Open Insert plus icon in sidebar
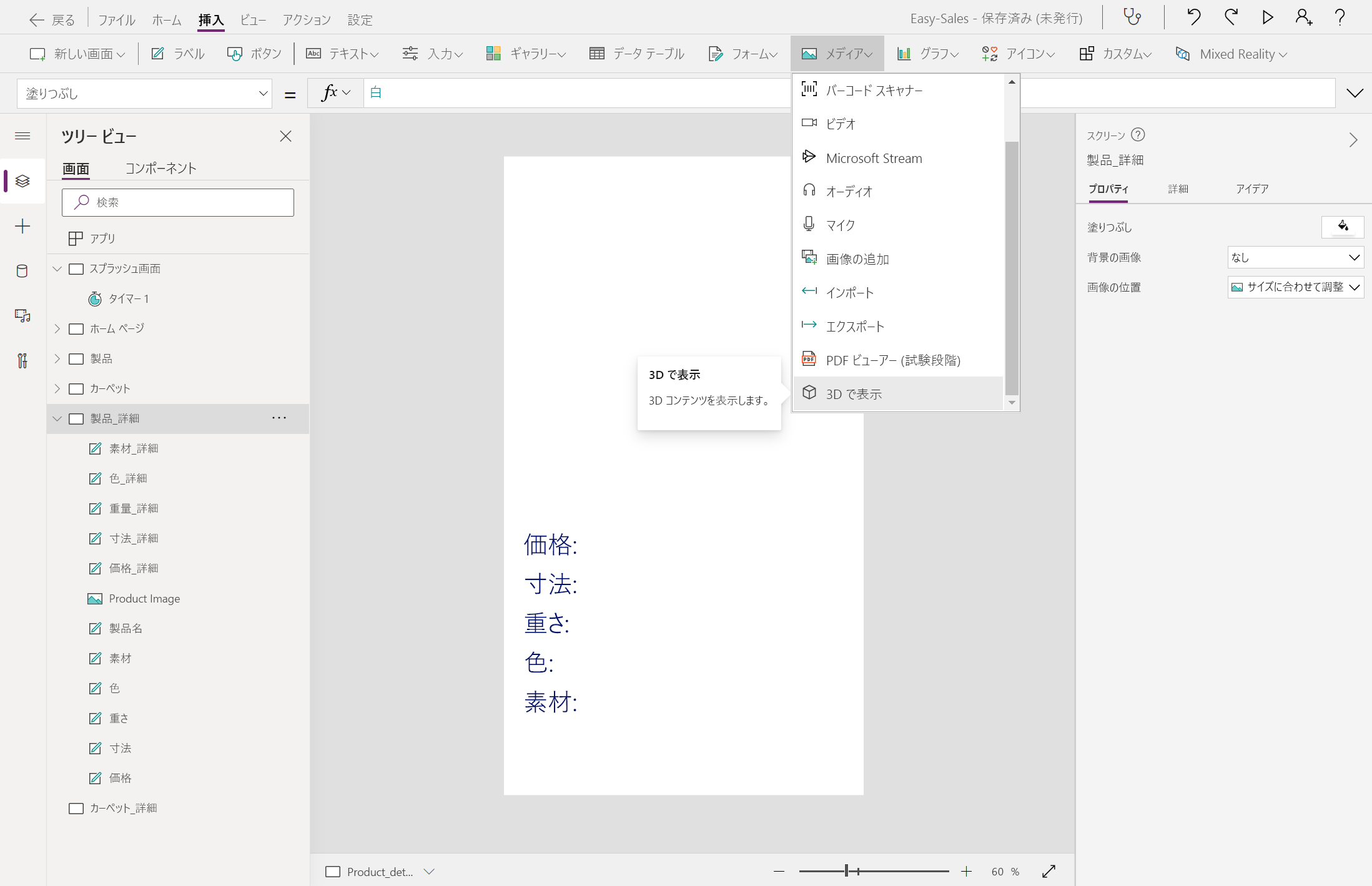This screenshot has height=886, width=1372. [22, 226]
